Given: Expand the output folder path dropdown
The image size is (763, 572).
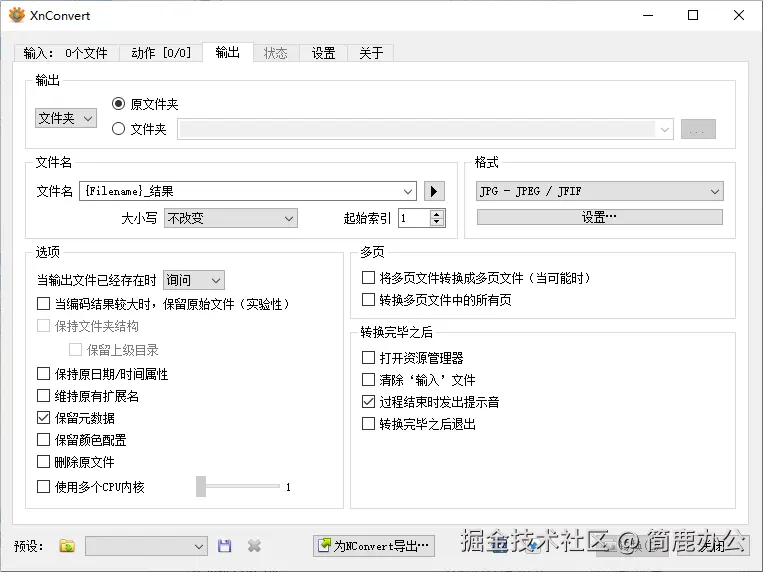Looking at the screenshot, I should [664, 129].
